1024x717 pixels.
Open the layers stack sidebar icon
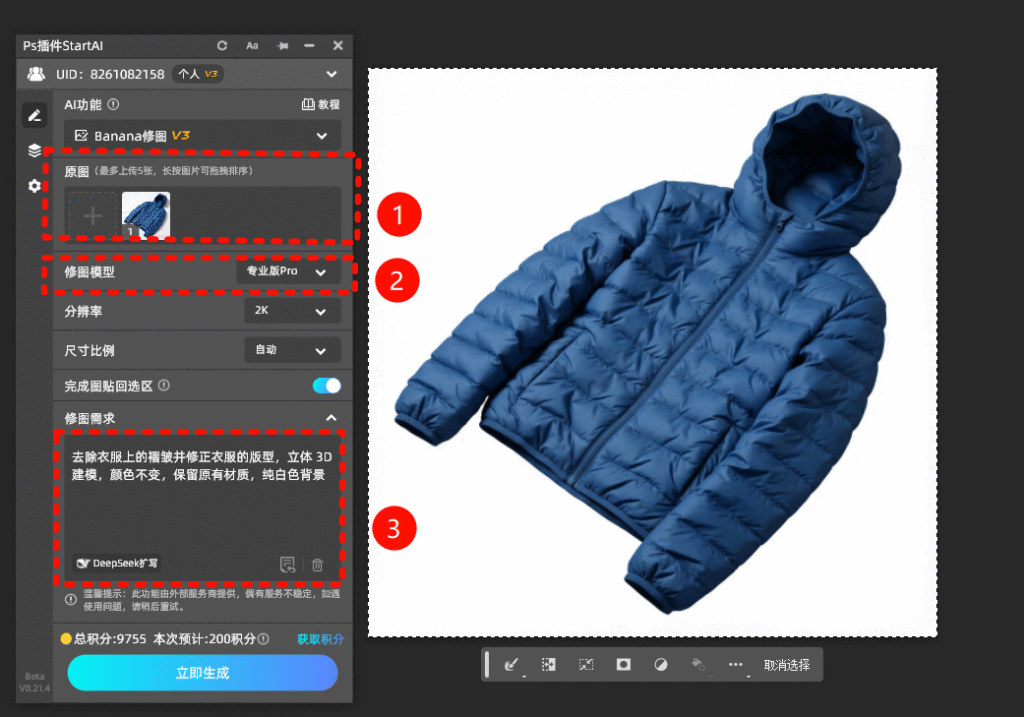35,151
